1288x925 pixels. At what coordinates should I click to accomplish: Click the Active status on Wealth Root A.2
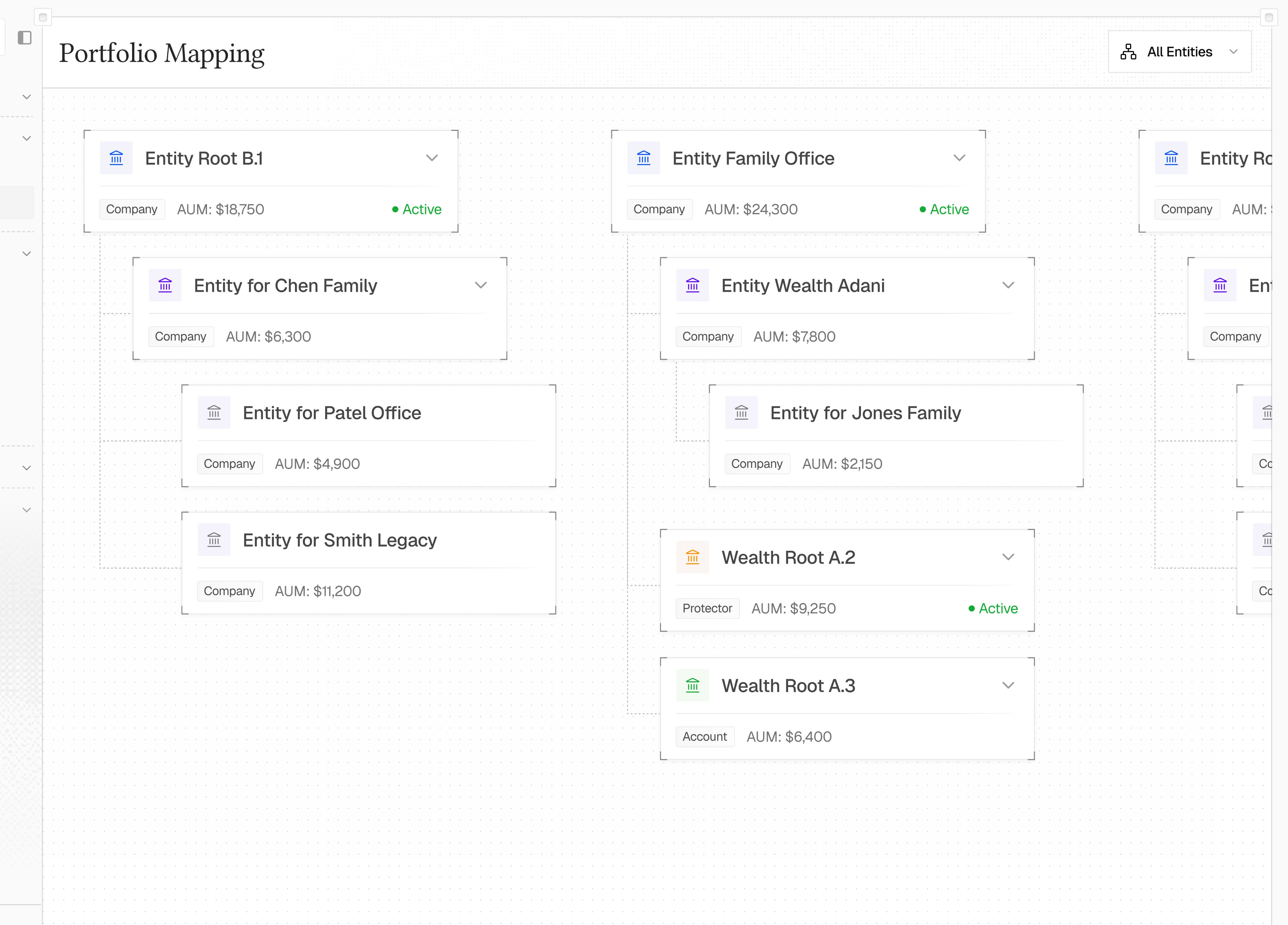point(993,608)
